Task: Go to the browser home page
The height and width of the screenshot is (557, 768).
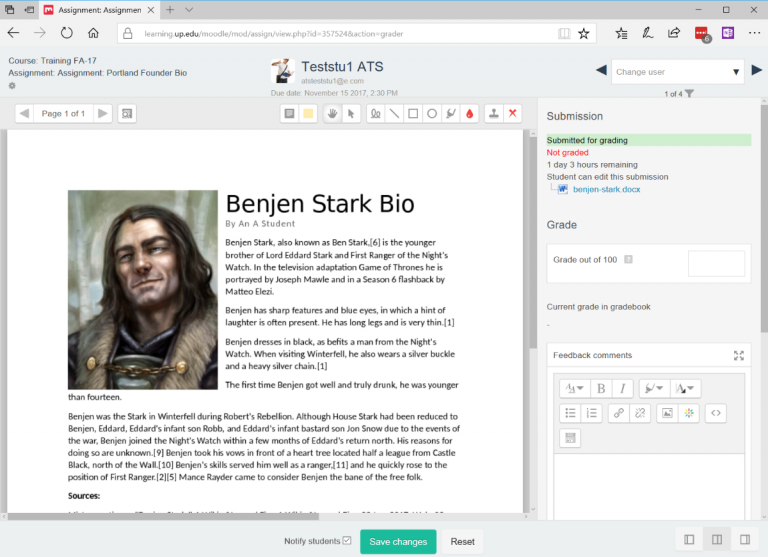Action: tap(93, 33)
